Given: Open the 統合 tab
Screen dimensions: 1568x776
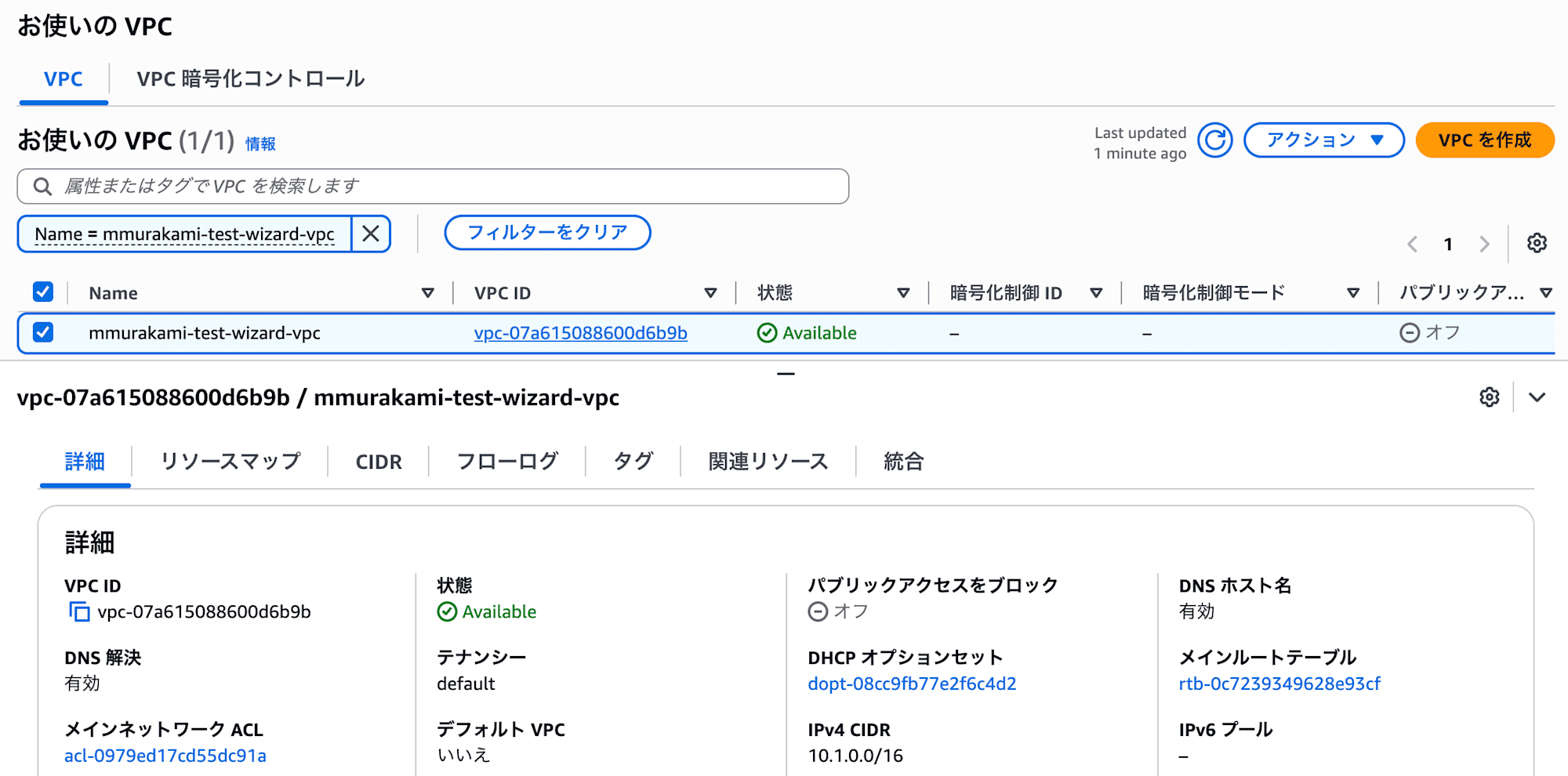Looking at the screenshot, I should point(904,462).
